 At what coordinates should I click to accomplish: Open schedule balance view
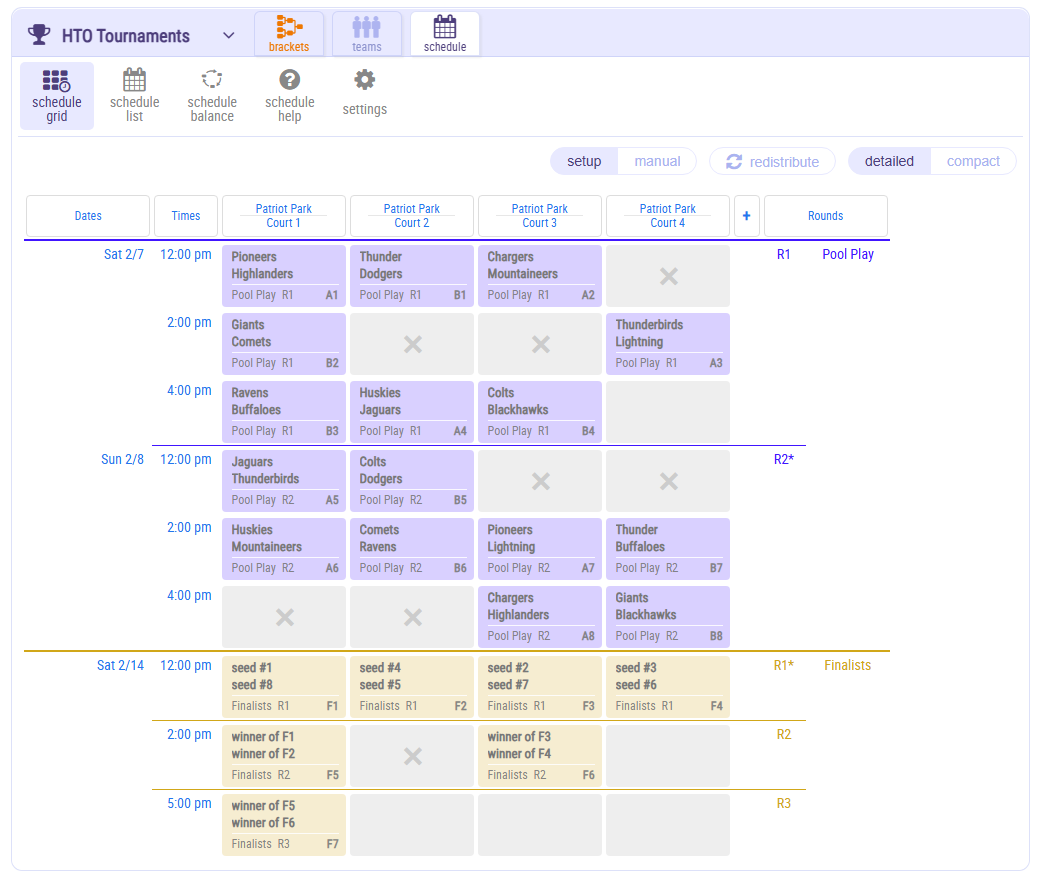coord(212,96)
